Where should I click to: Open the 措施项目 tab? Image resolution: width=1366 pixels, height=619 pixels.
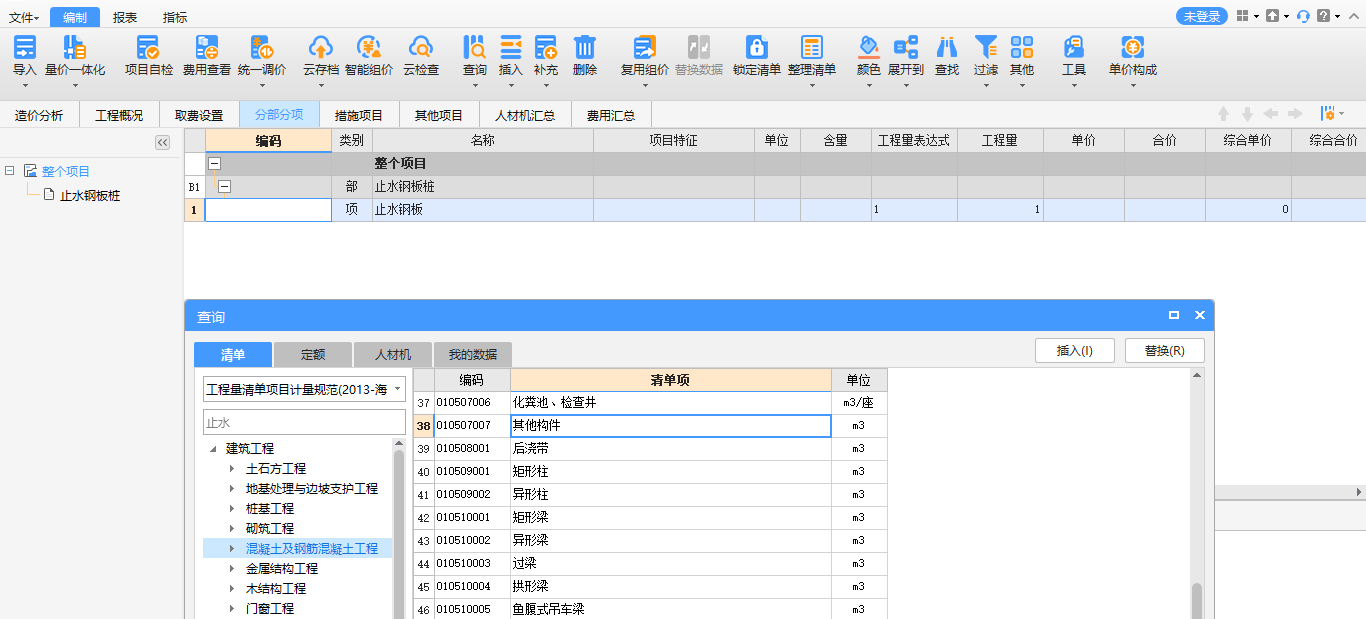click(359, 115)
